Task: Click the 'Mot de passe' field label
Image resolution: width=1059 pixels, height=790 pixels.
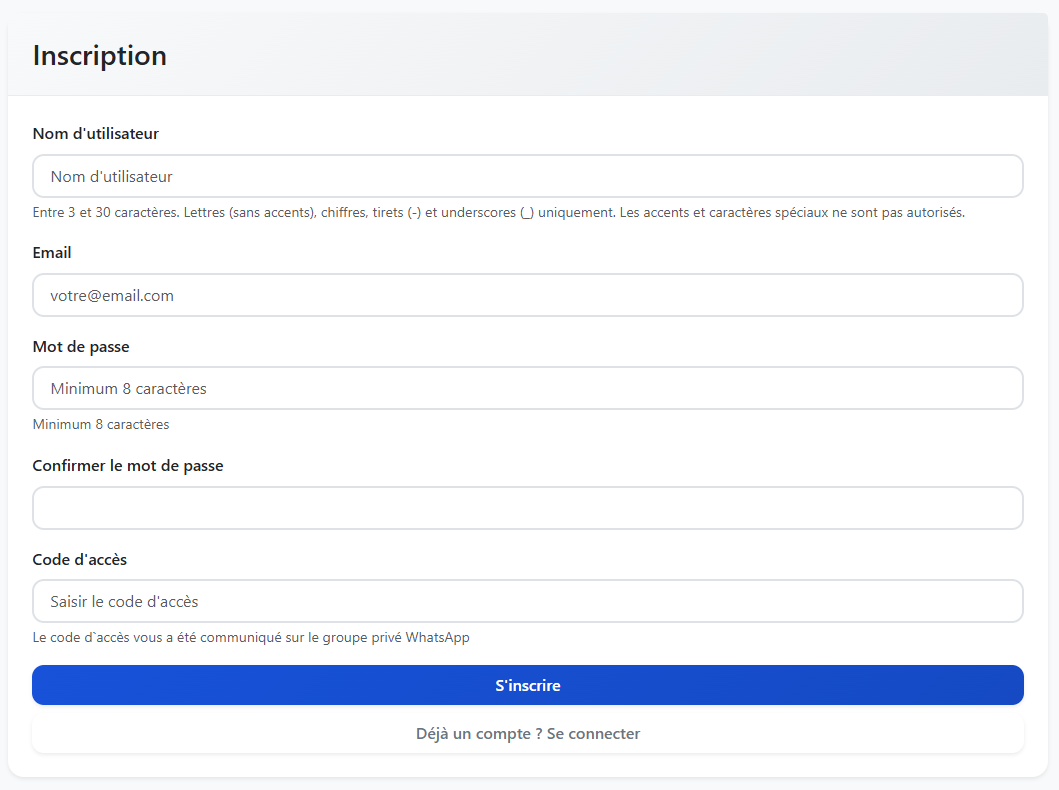Action: [81, 347]
